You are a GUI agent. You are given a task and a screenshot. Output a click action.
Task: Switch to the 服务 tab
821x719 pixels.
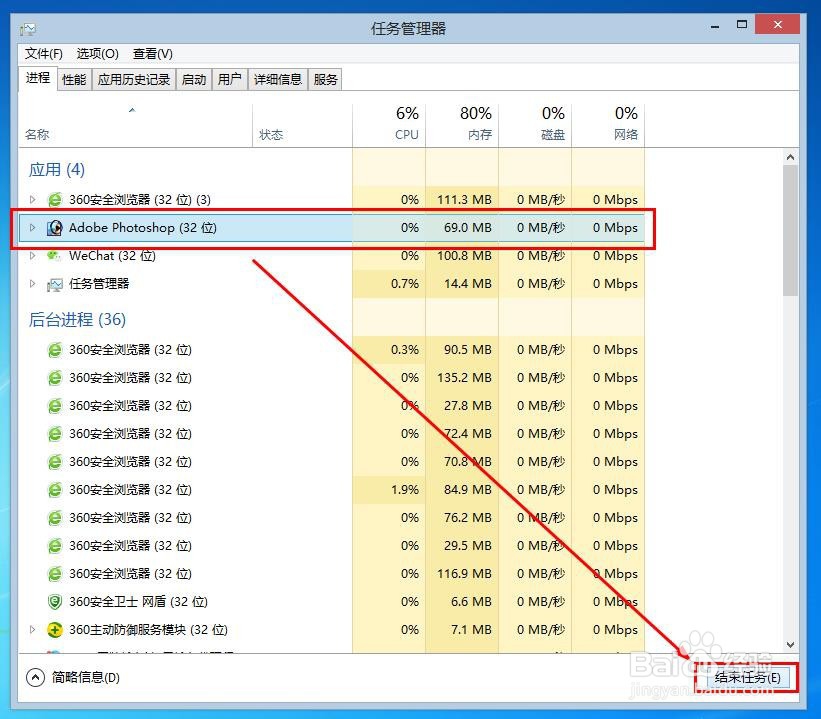click(x=325, y=80)
